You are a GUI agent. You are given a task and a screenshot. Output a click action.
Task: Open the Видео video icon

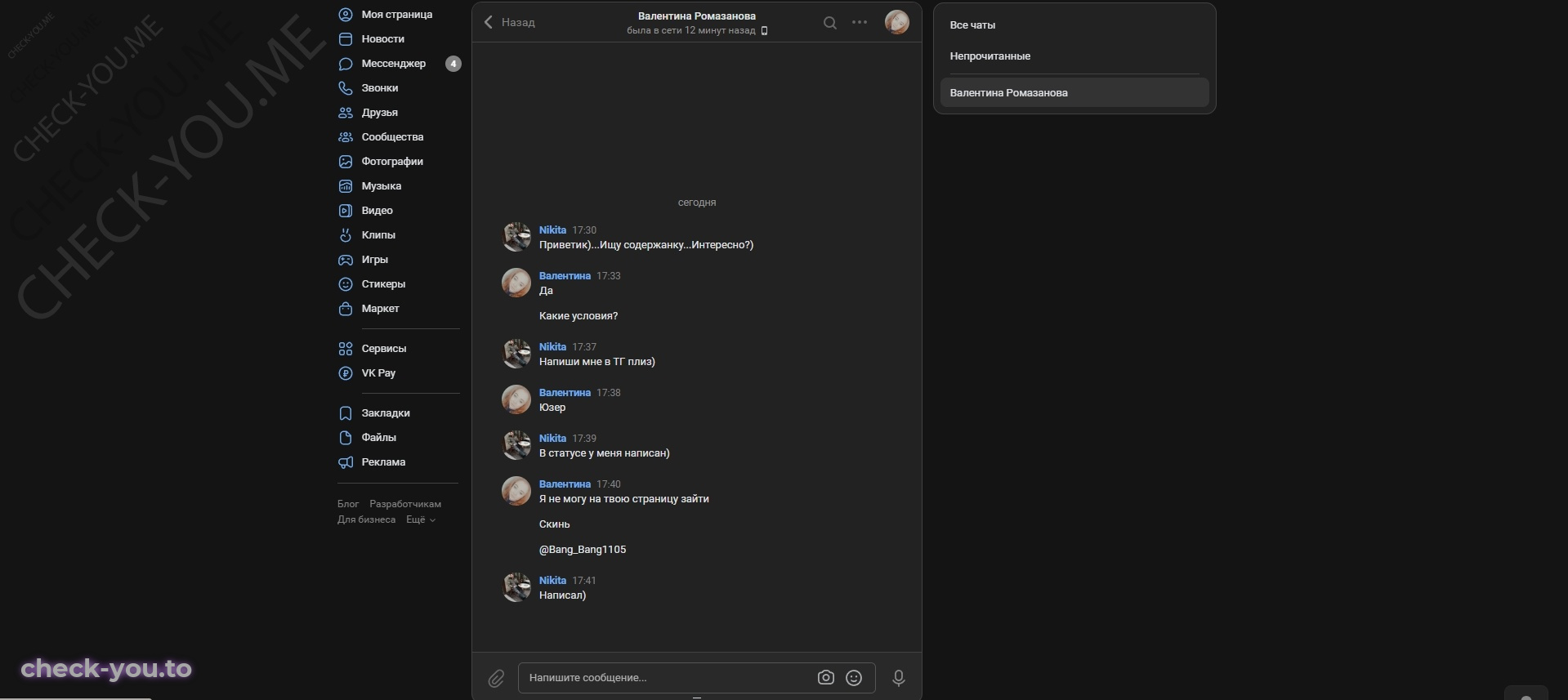[x=346, y=211]
